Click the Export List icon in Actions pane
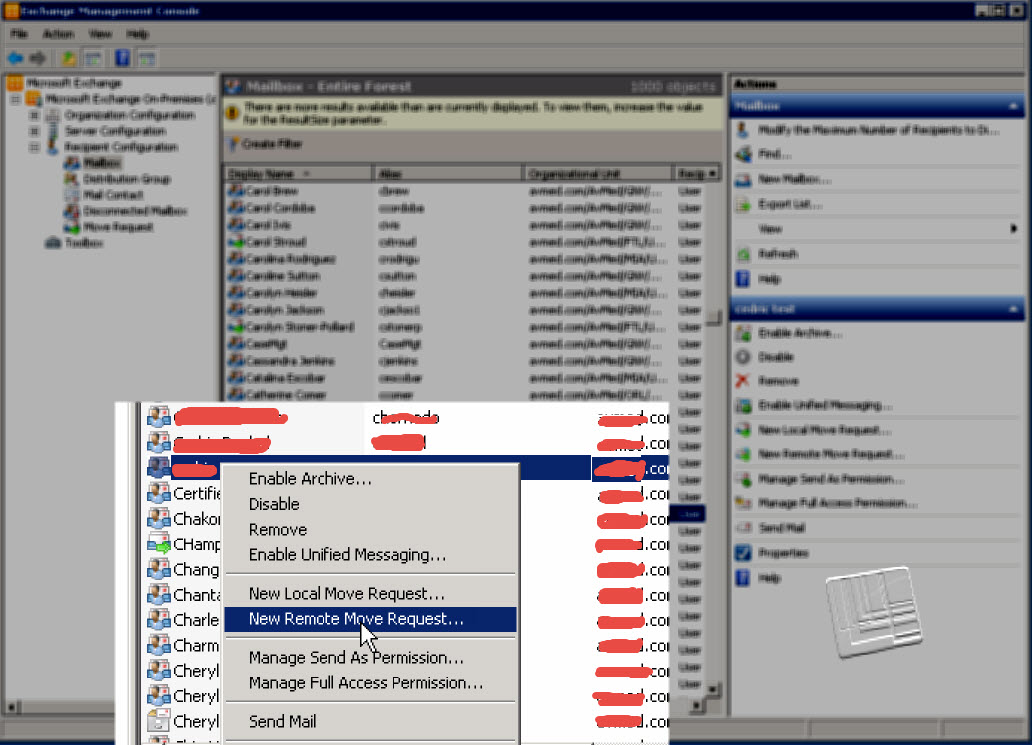 [743, 205]
